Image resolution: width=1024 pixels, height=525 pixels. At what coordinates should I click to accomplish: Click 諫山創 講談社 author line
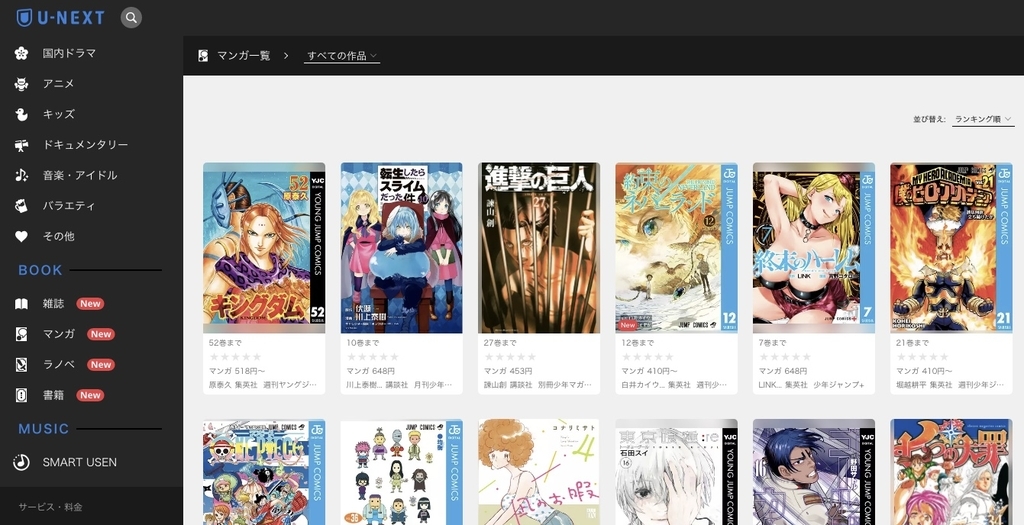[538, 385]
